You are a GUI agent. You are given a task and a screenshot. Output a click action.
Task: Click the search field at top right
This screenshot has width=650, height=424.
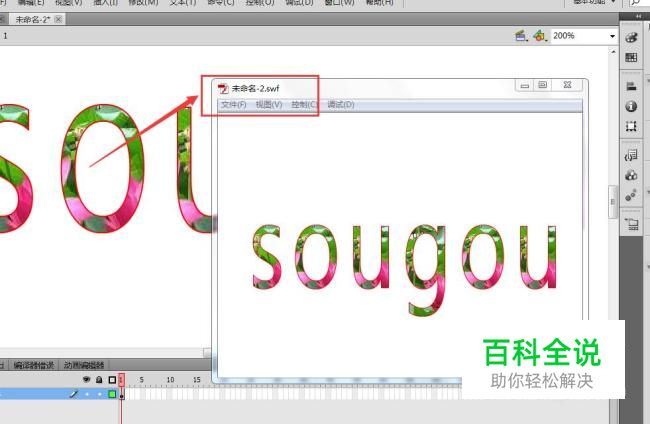[638, 2]
